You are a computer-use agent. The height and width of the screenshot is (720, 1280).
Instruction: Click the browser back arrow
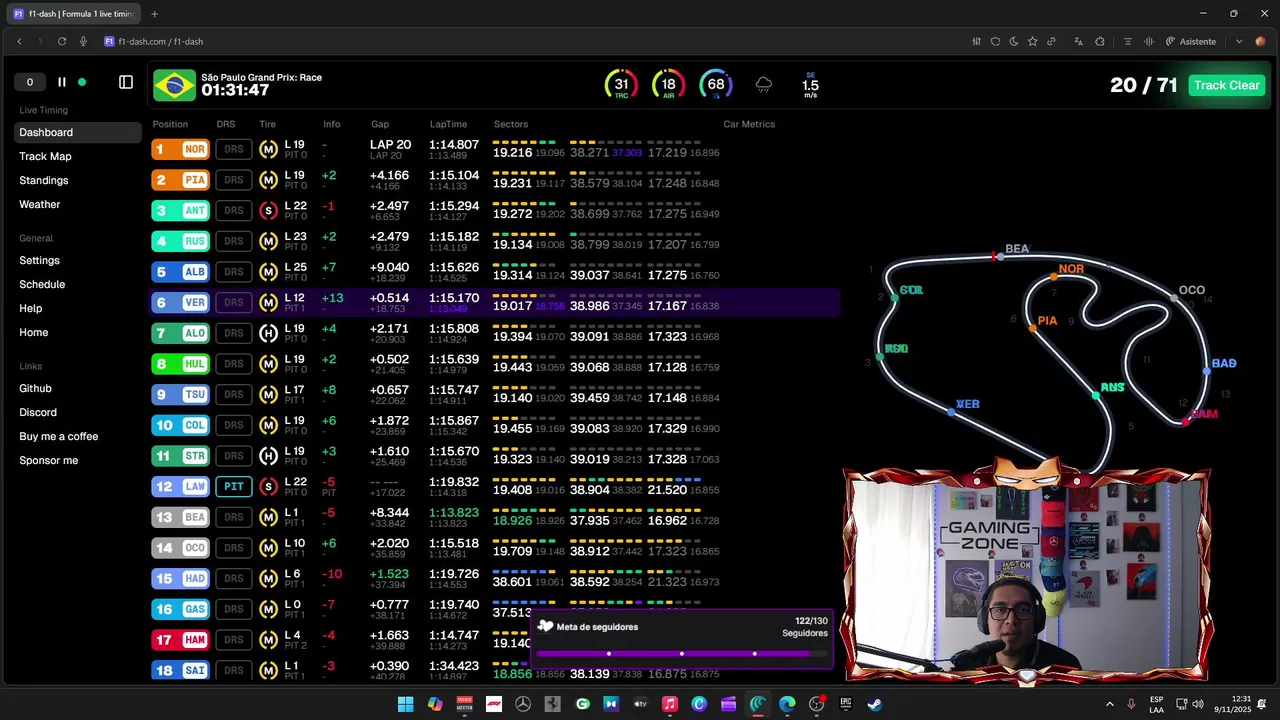(19, 41)
